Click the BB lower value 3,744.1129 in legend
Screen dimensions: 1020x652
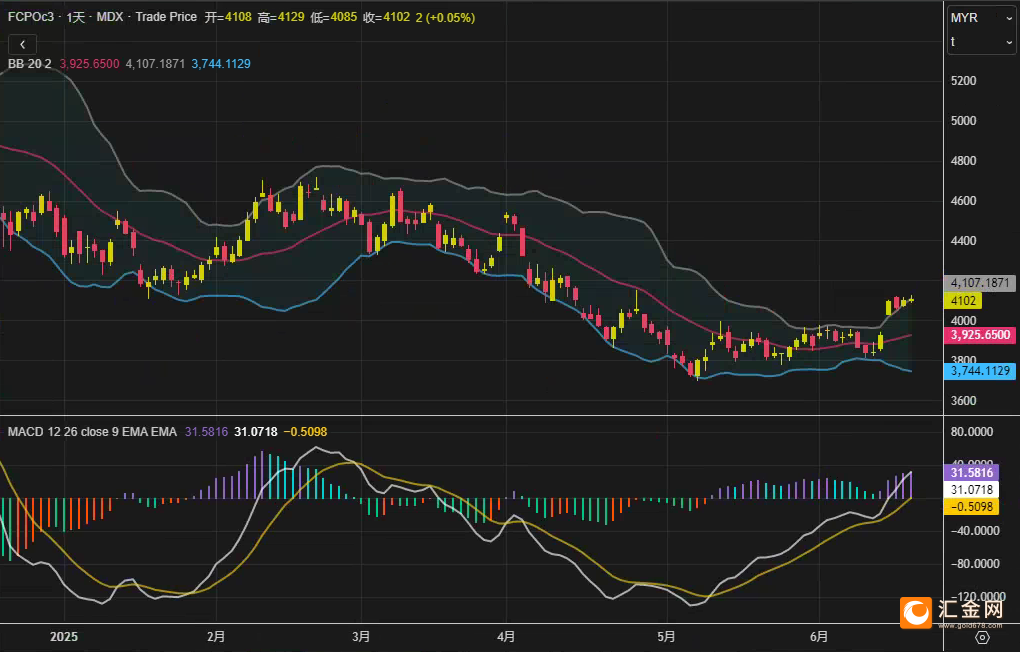[x=221, y=64]
